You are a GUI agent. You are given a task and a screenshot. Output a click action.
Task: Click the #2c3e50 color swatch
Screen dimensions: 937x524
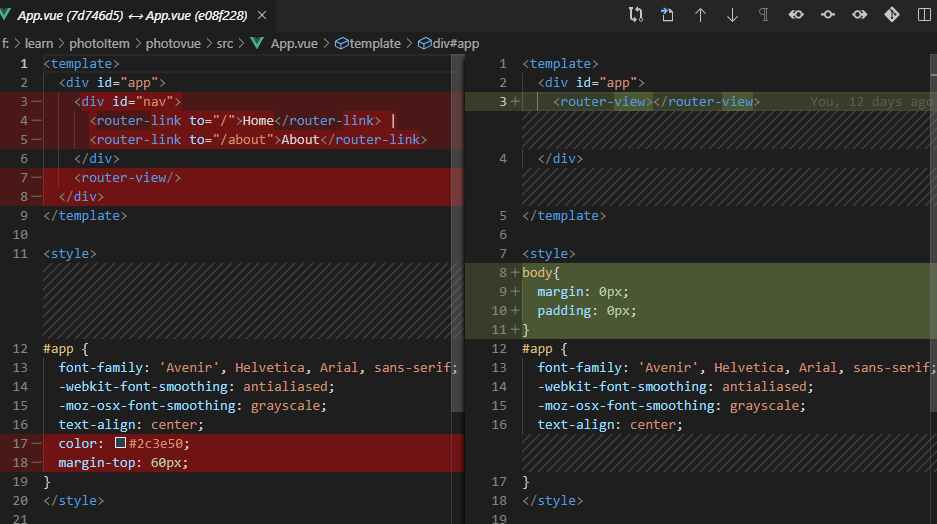[120, 444]
